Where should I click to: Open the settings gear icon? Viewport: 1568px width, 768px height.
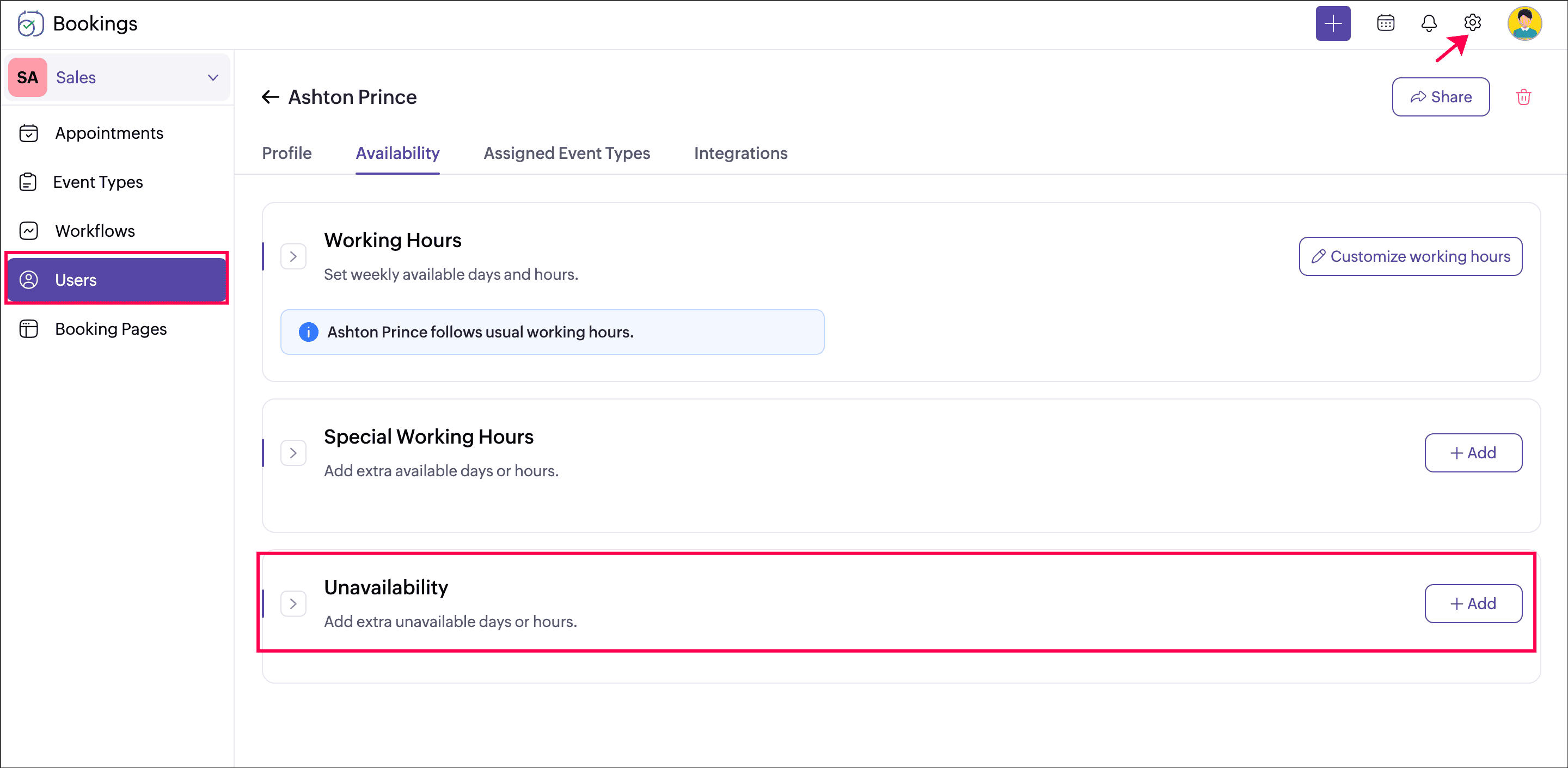[1472, 22]
